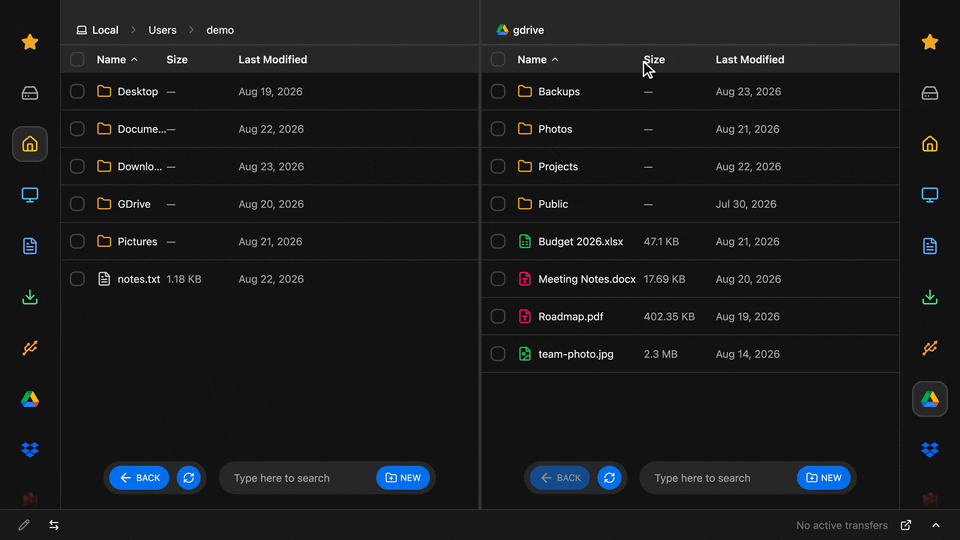The height and width of the screenshot is (540, 960).
Task: Refresh the local demo folder listing
Action: click(189, 478)
